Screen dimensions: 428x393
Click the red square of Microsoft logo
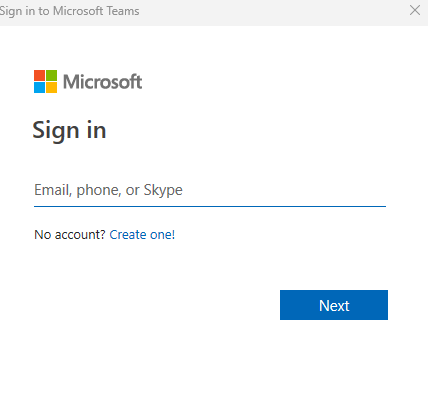pos(39,75)
